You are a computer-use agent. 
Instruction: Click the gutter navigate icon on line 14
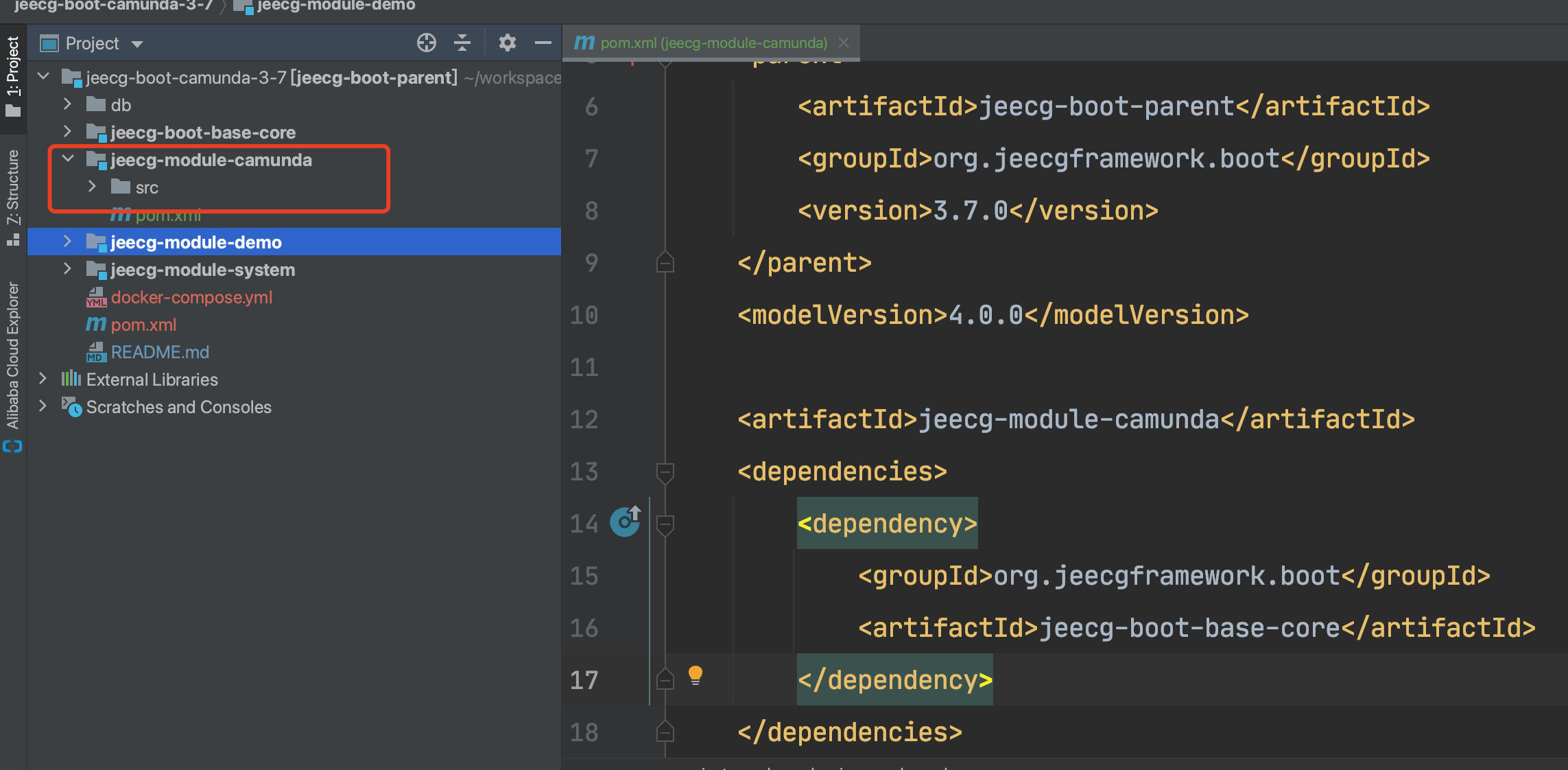pyautogui.click(x=626, y=522)
